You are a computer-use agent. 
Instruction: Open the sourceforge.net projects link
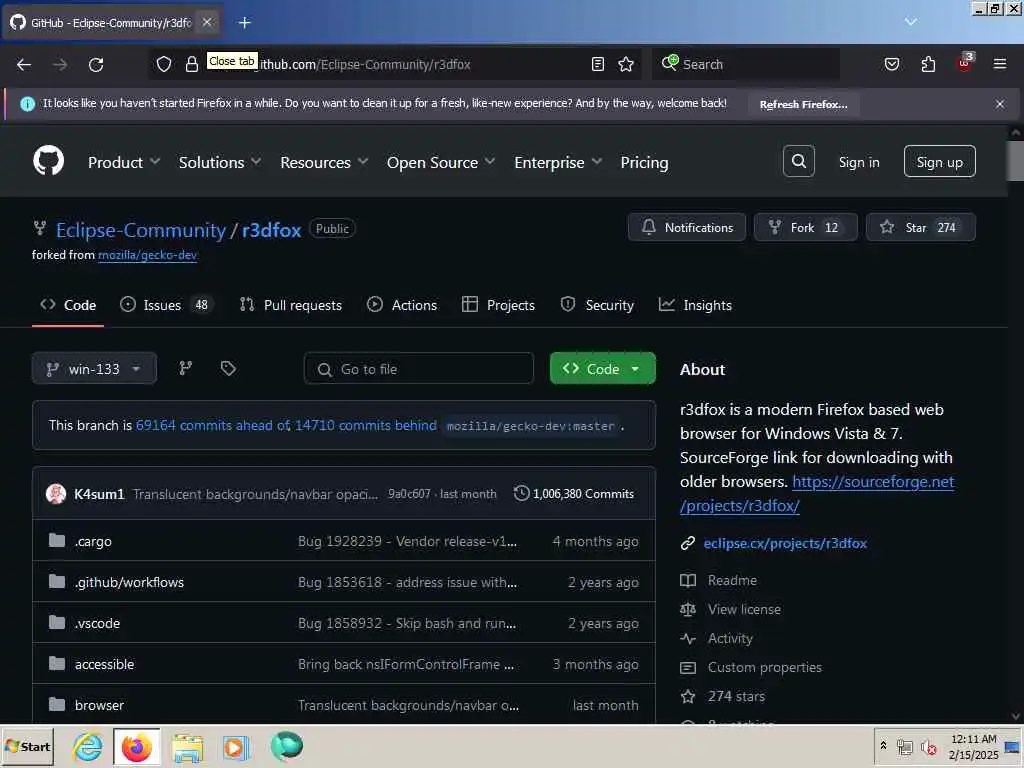[817, 494]
